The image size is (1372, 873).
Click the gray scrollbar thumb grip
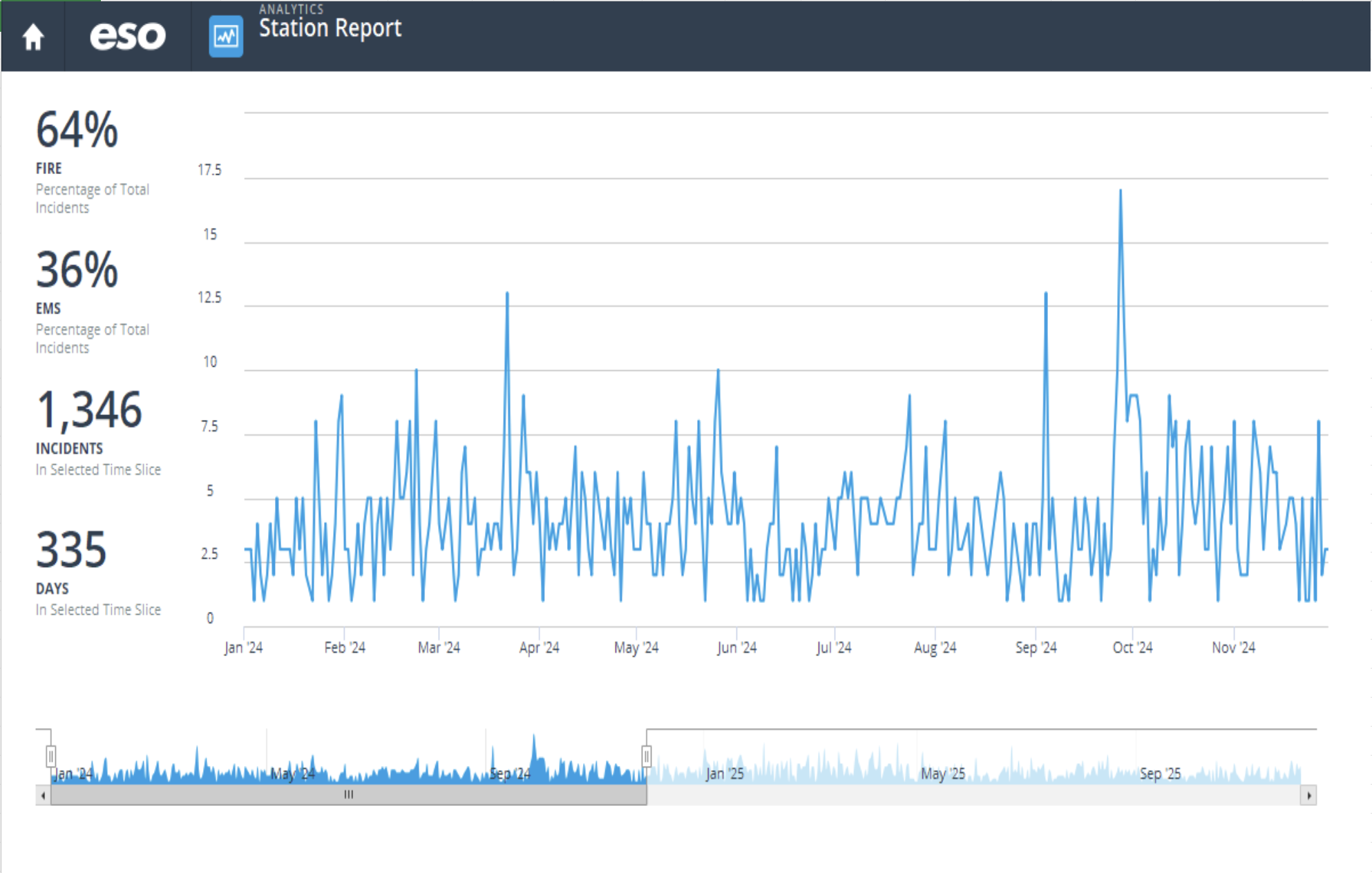pos(349,795)
